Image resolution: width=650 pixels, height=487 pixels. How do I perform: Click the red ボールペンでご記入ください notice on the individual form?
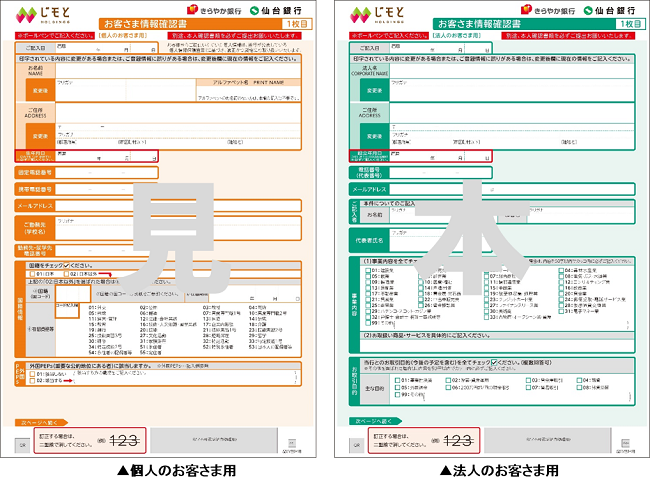pyautogui.click(x=56, y=36)
